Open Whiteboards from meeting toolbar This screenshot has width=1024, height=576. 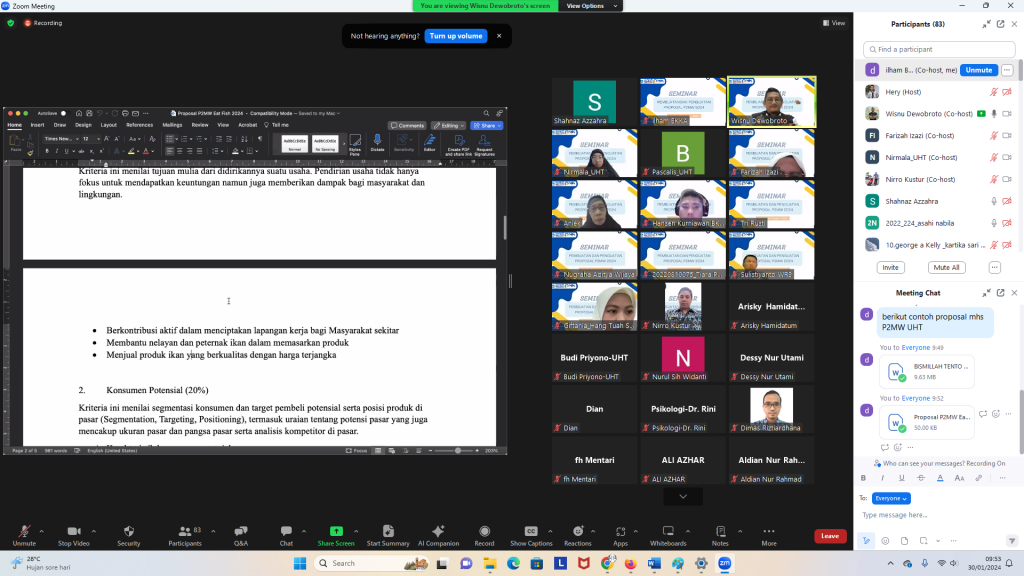(668, 531)
